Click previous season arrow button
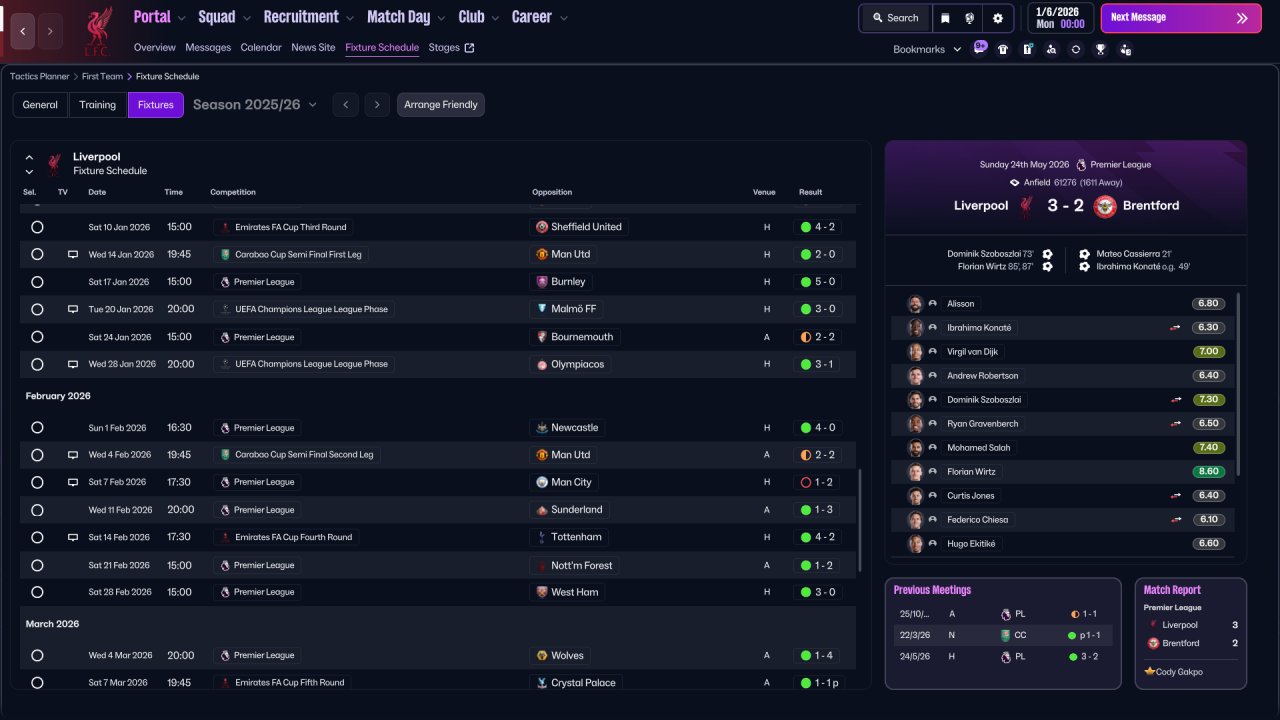The image size is (1280, 720). pos(345,105)
